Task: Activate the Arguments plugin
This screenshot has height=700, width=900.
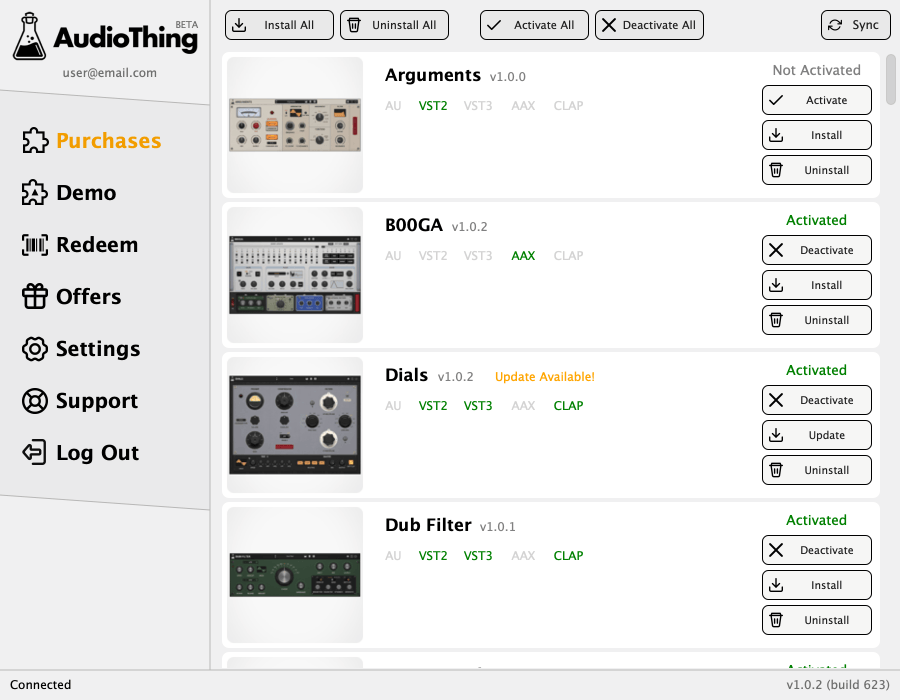Action: click(x=816, y=100)
